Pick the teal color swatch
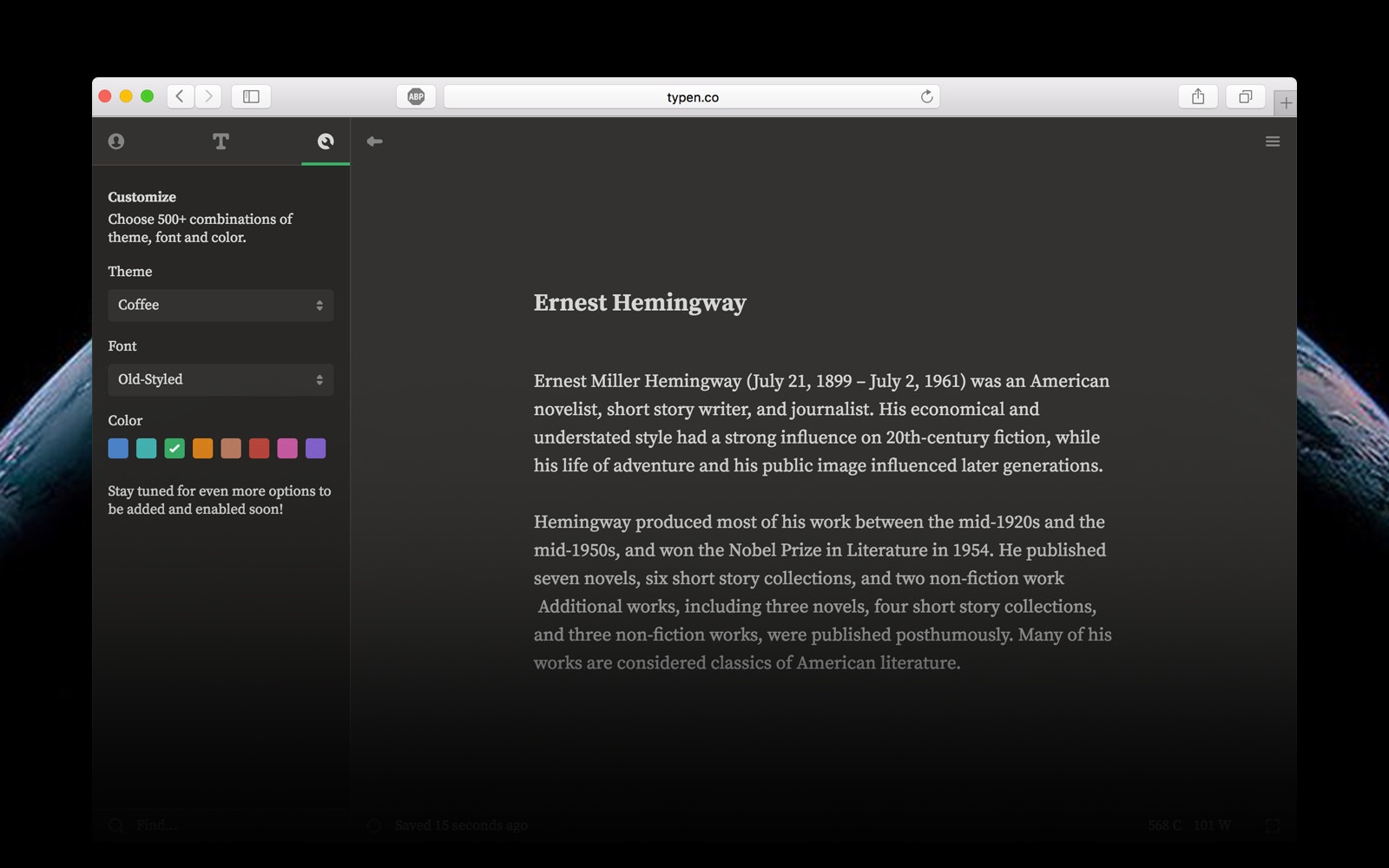 [x=147, y=448]
